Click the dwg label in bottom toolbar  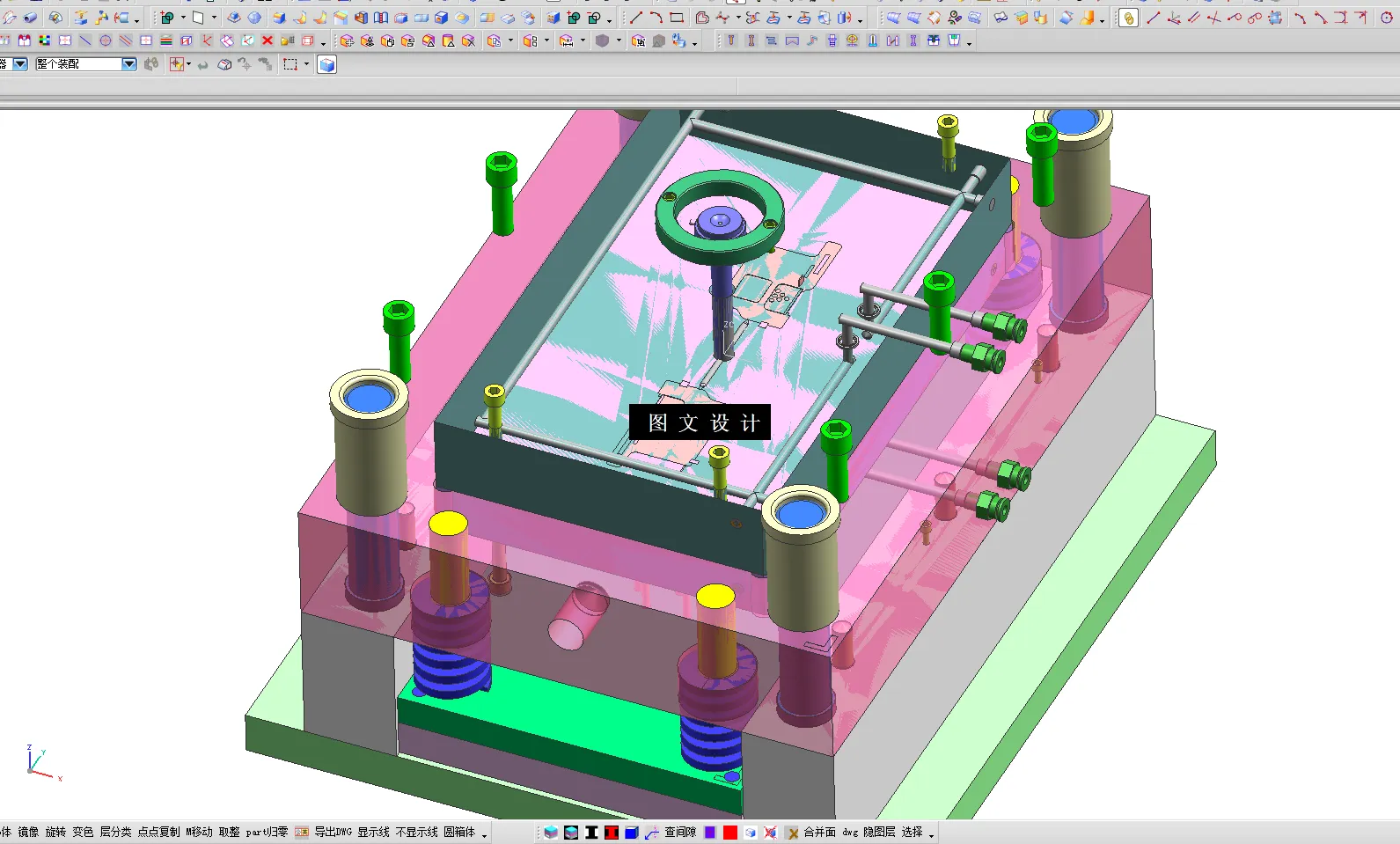click(850, 832)
